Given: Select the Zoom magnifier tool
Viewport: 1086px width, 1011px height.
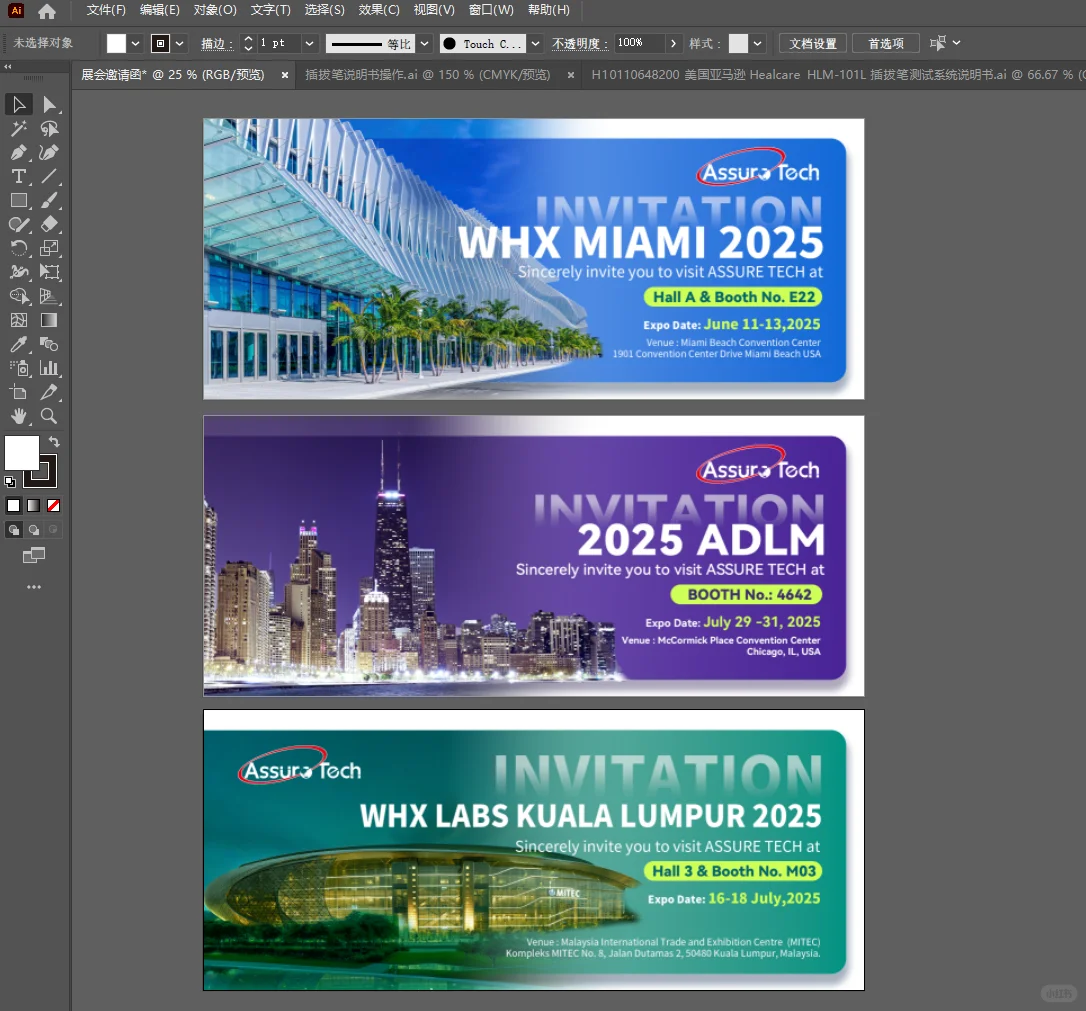Looking at the screenshot, I should (48, 416).
